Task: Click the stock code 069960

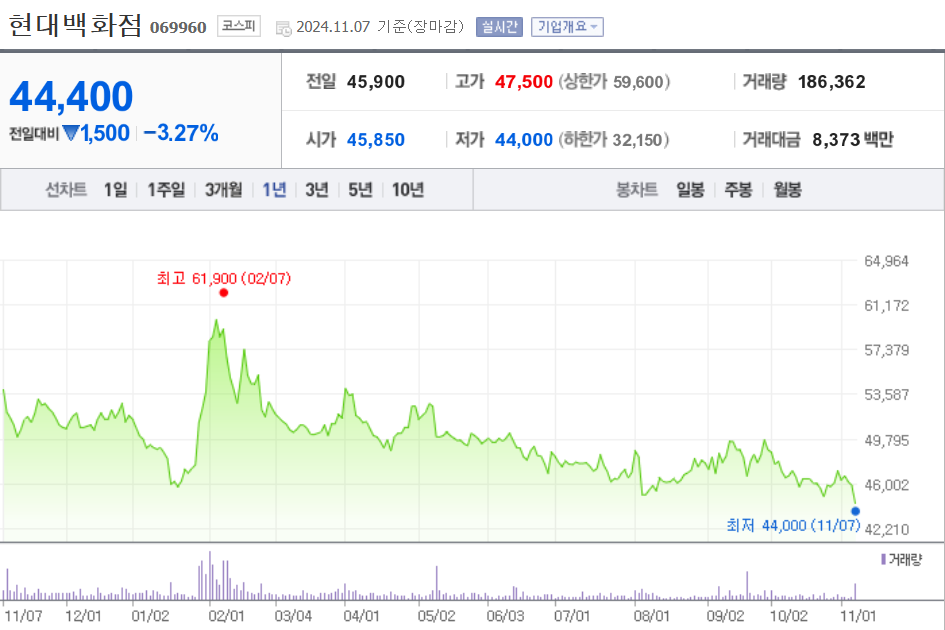Action: click(178, 28)
